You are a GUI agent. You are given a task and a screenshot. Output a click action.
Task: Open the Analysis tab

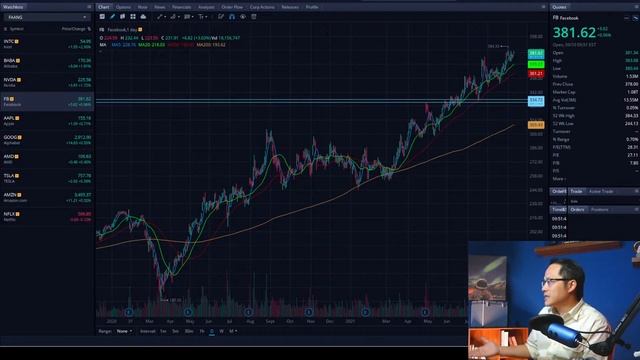206,7
